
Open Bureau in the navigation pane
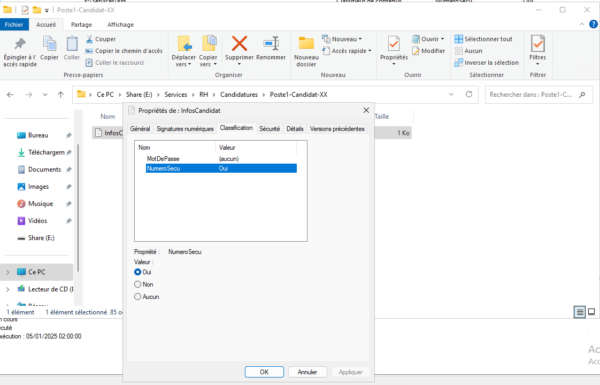tap(38, 135)
